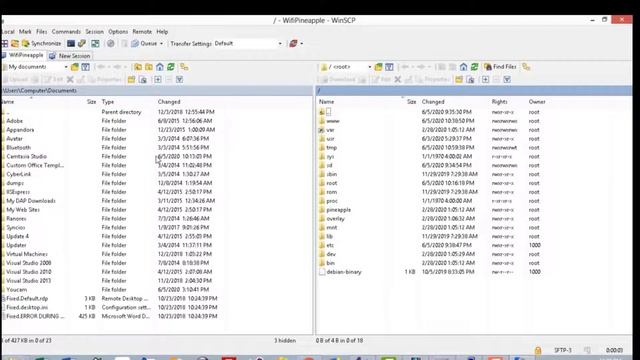The image size is (640, 360).
Task: Select the pineapple folder in remote panel
Action: [338, 210]
